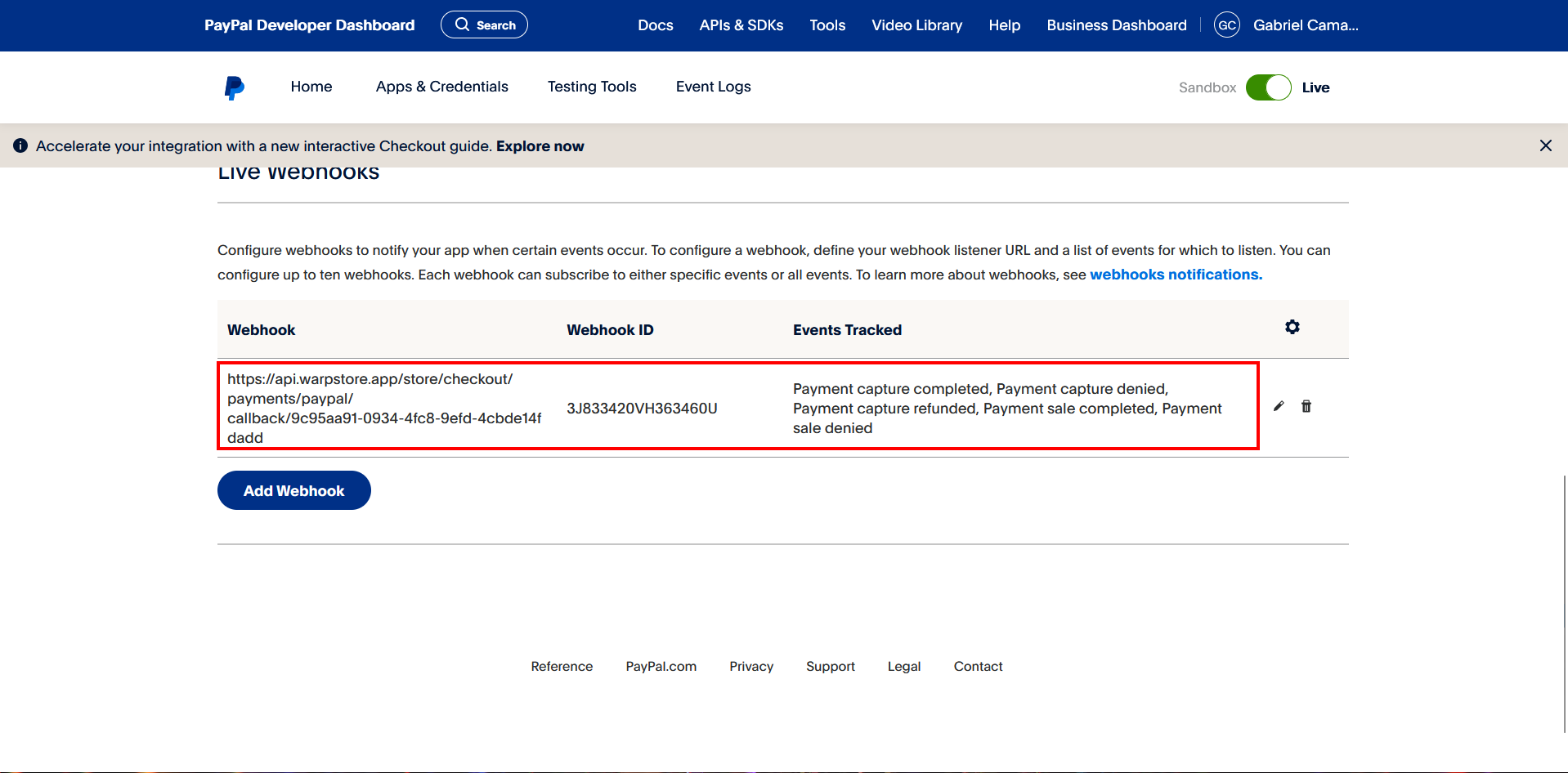Screen dimensions: 1568x773
Task: Select the Live label
Action: pos(1315,87)
